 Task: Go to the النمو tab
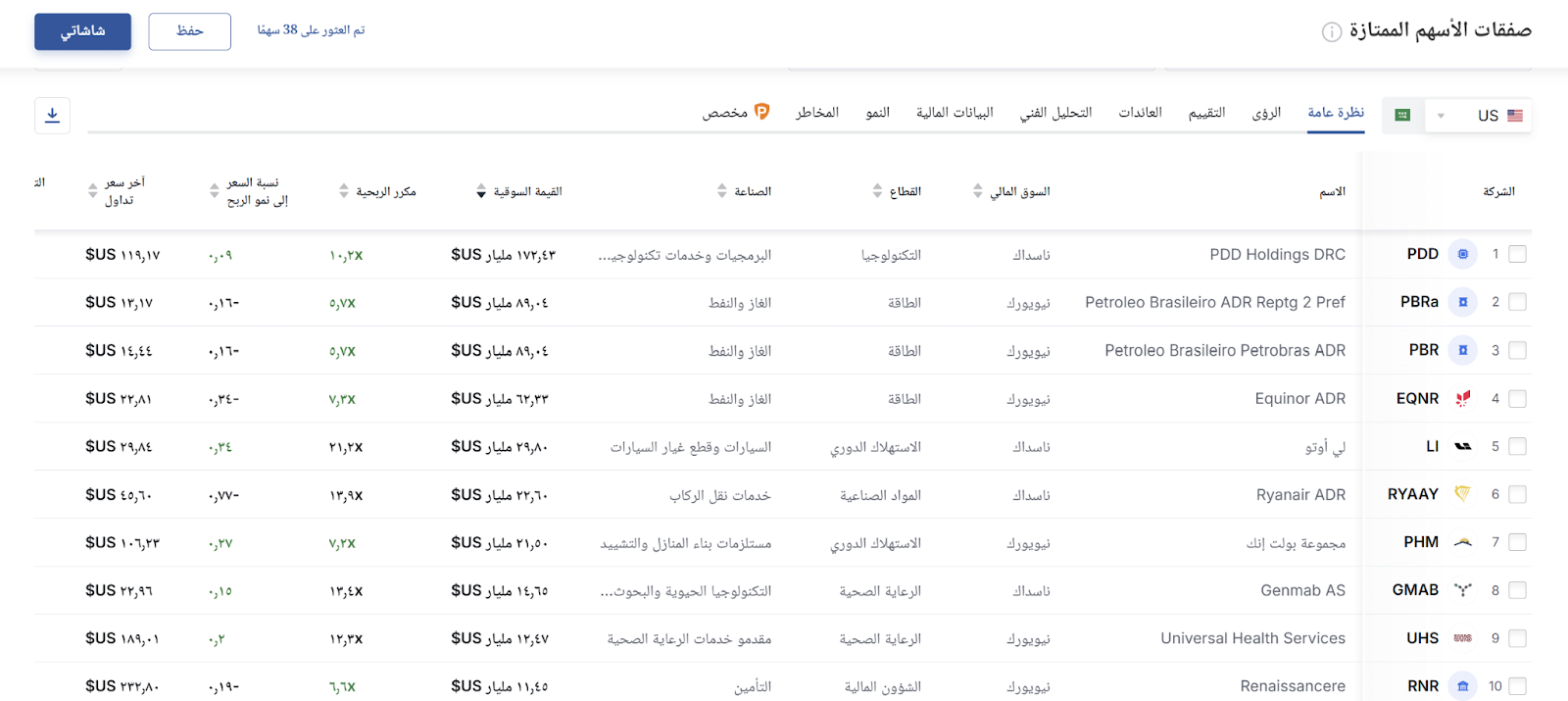pyautogui.click(x=877, y=113)
